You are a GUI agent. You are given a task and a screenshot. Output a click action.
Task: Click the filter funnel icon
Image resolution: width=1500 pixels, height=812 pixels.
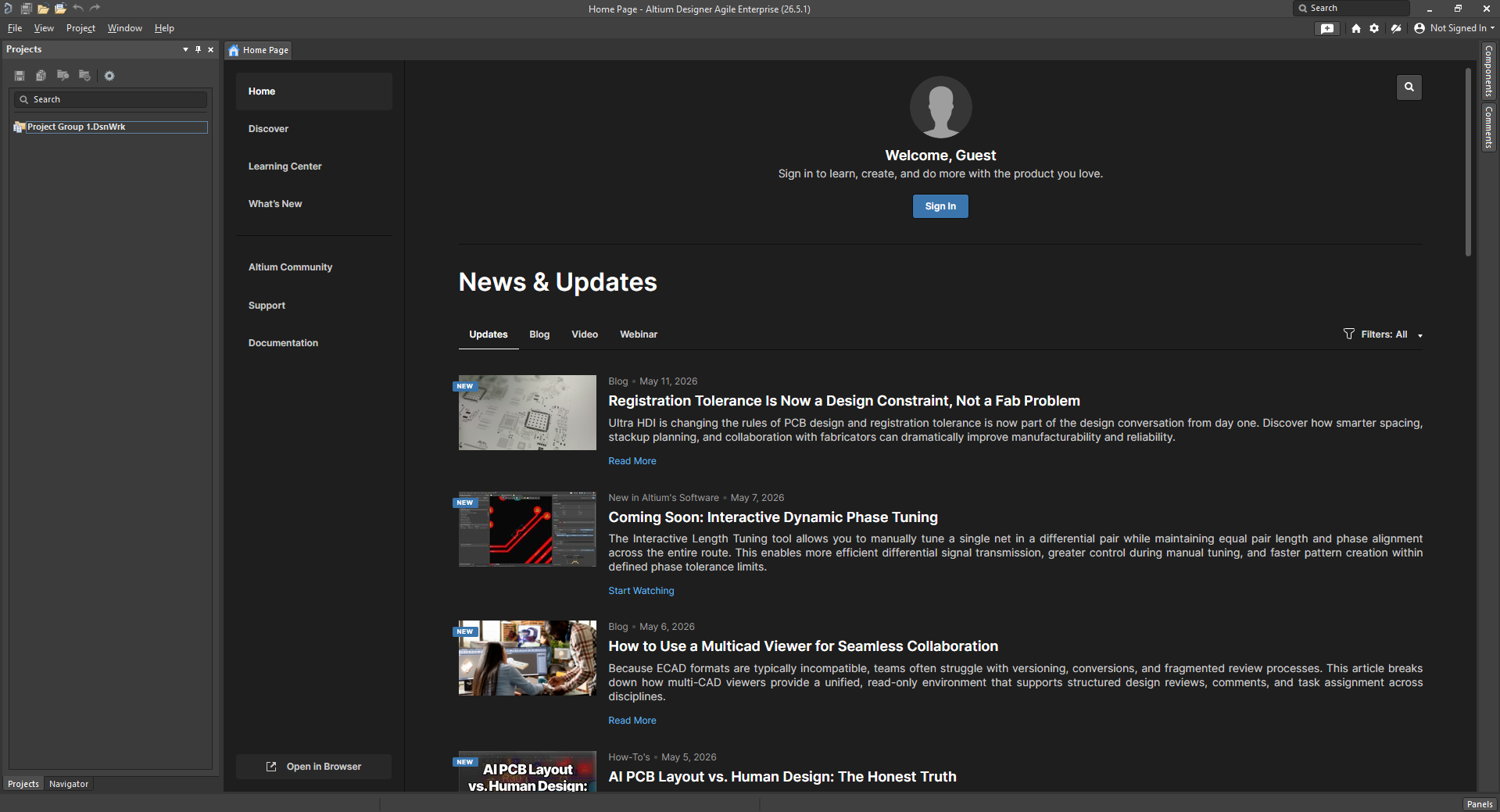click(x=1349, y=334)
